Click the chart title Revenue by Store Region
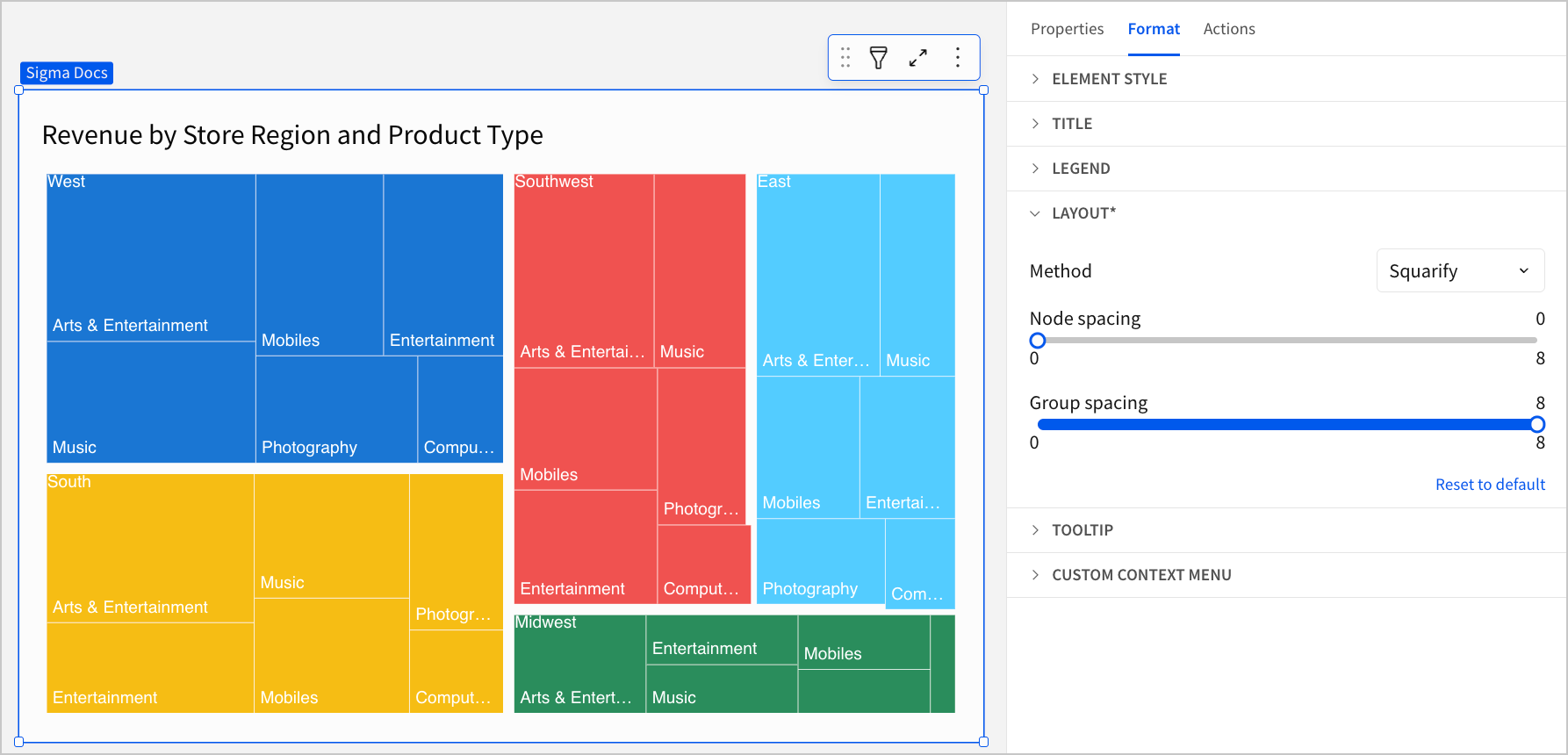This screenshot has height=755, width=1568. (x=292, y=135)
